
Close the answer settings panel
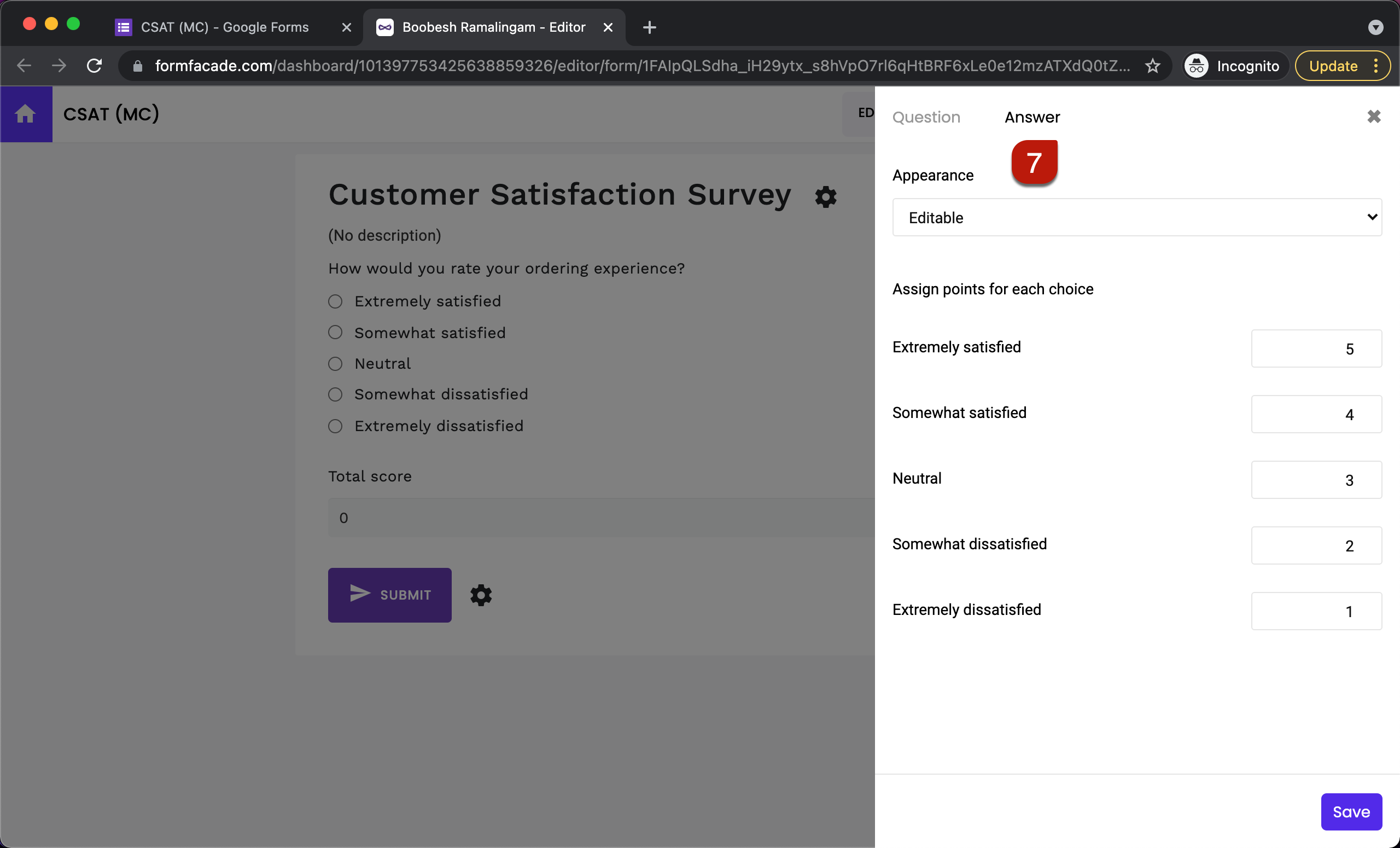point(1374,117)
